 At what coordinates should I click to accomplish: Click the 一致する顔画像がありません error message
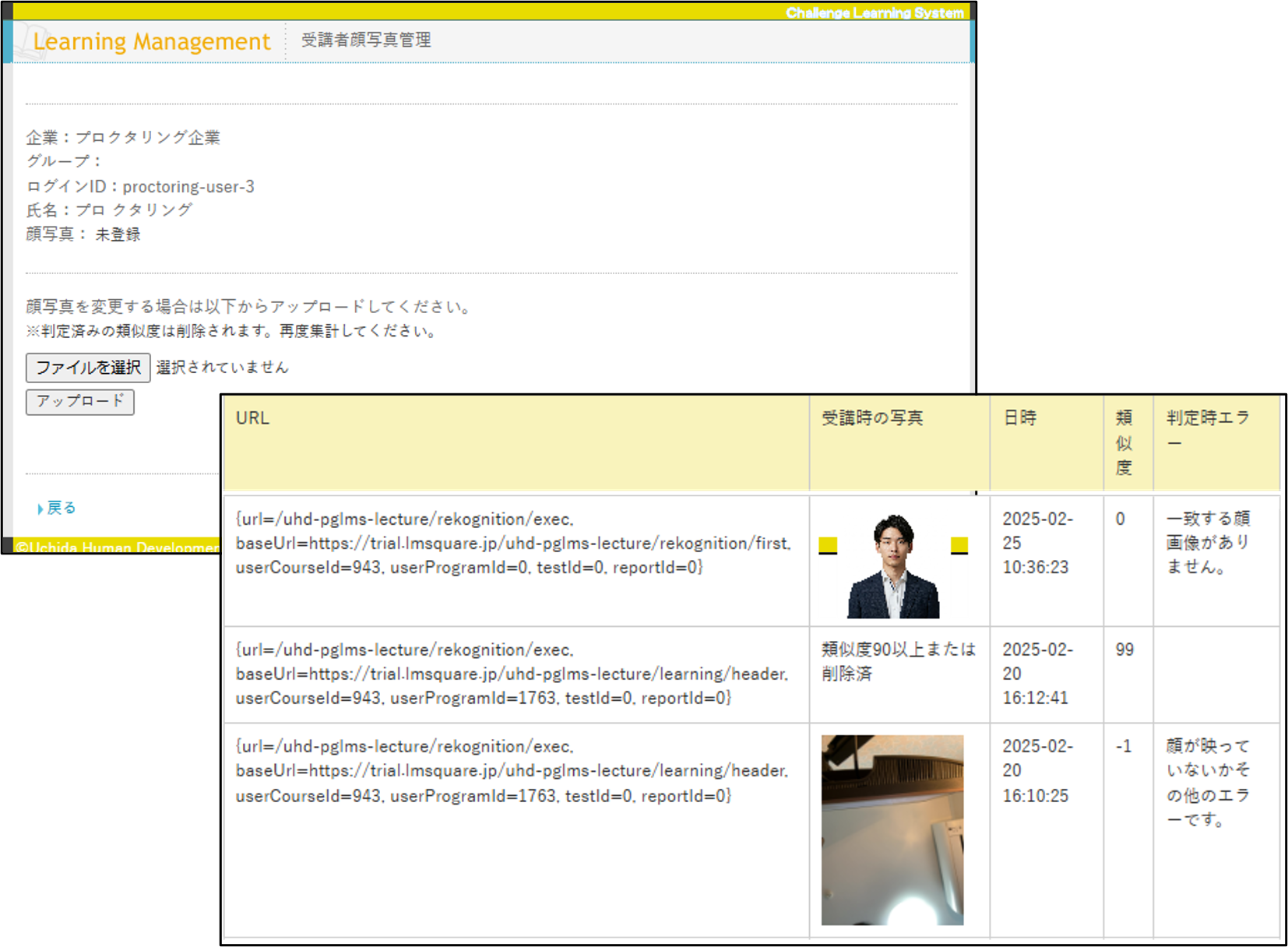click(1208, 543)
